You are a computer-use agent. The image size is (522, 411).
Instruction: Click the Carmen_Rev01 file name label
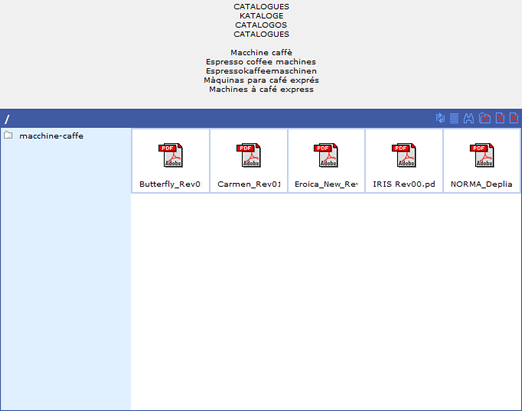click(249, 184)
